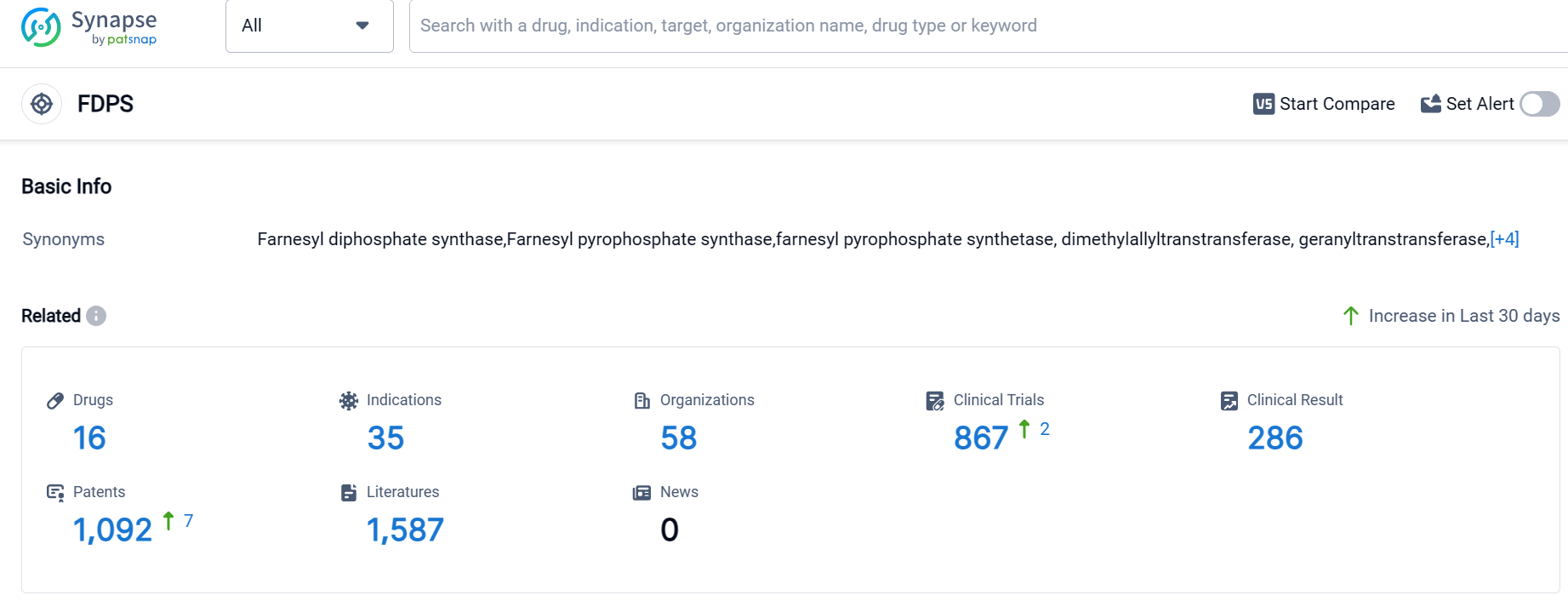Click the Organizations building icon
The image size is (1568, 601).
pos(642,401)
